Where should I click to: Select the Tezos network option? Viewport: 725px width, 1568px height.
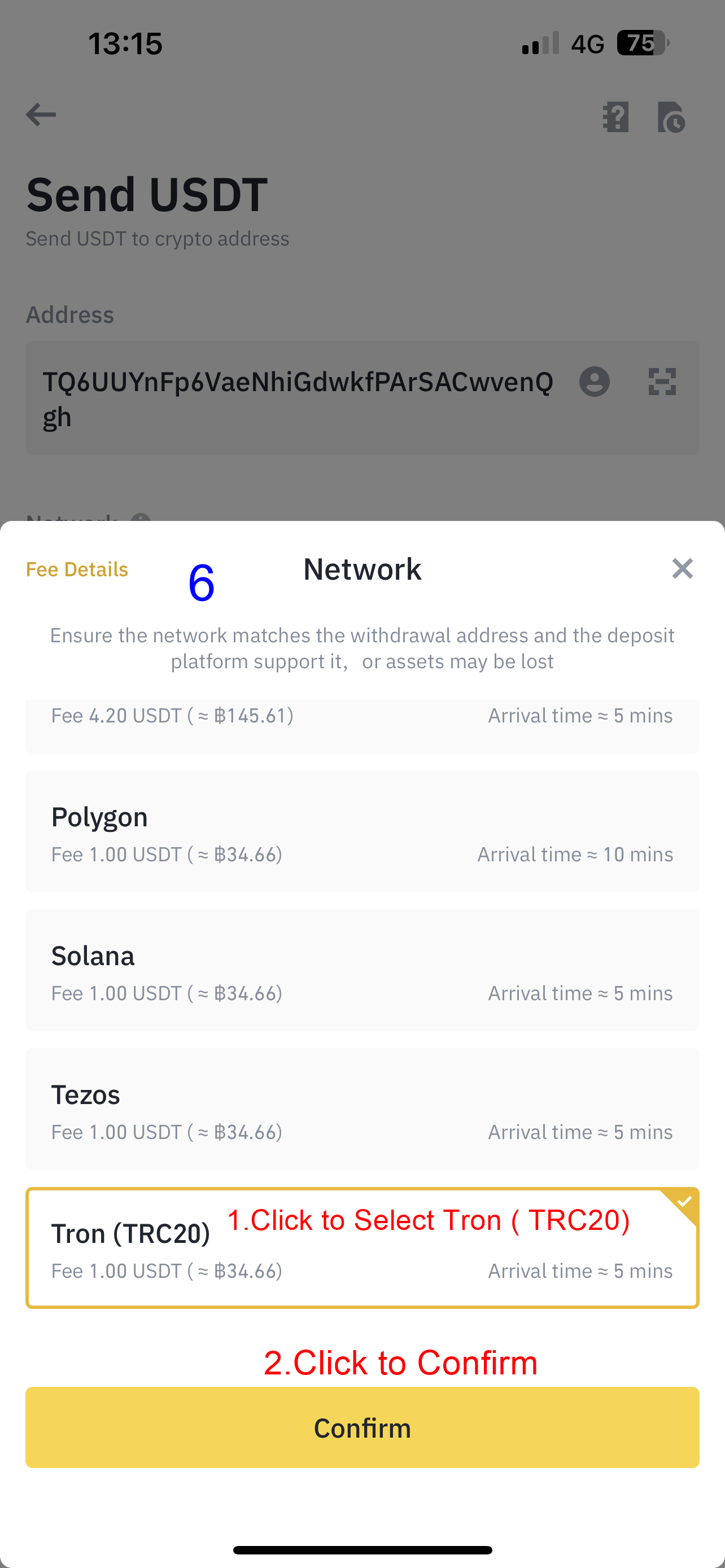[x=362, y=1109]
